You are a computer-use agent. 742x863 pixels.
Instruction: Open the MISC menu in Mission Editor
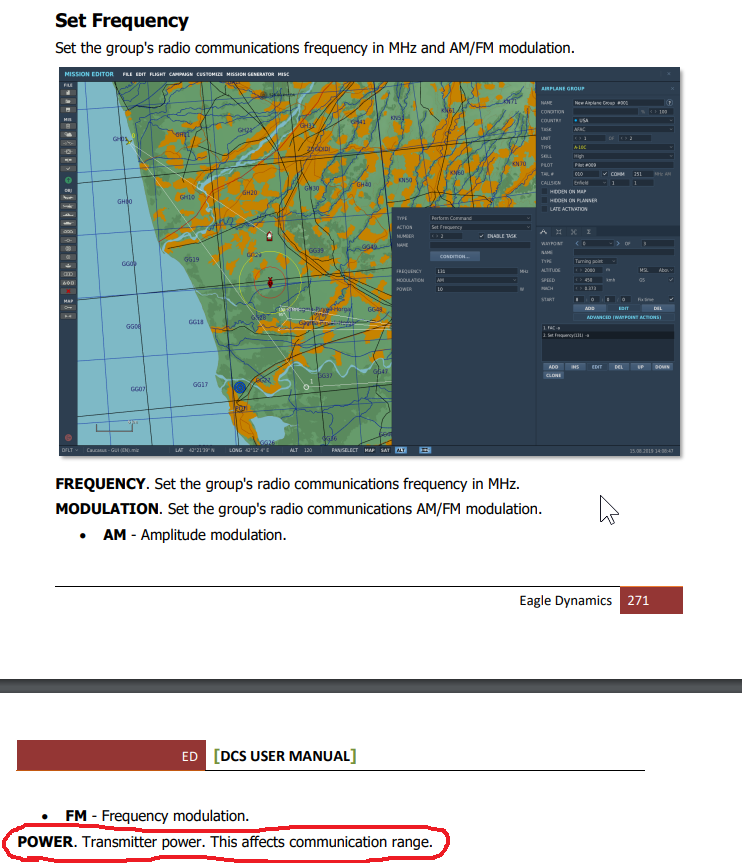tap(283, 74)
